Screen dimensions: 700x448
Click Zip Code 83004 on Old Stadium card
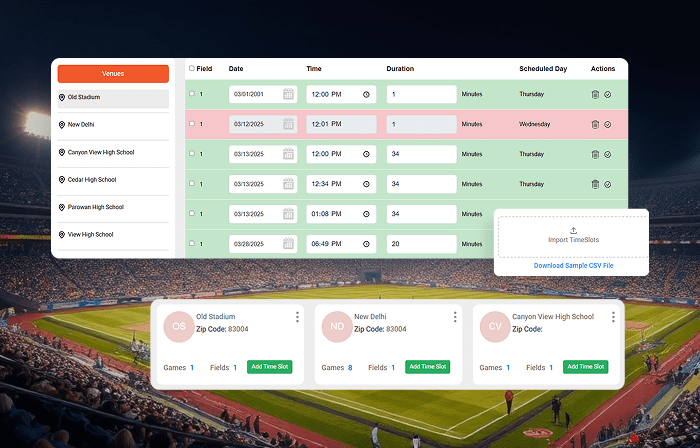pos(222,329)
